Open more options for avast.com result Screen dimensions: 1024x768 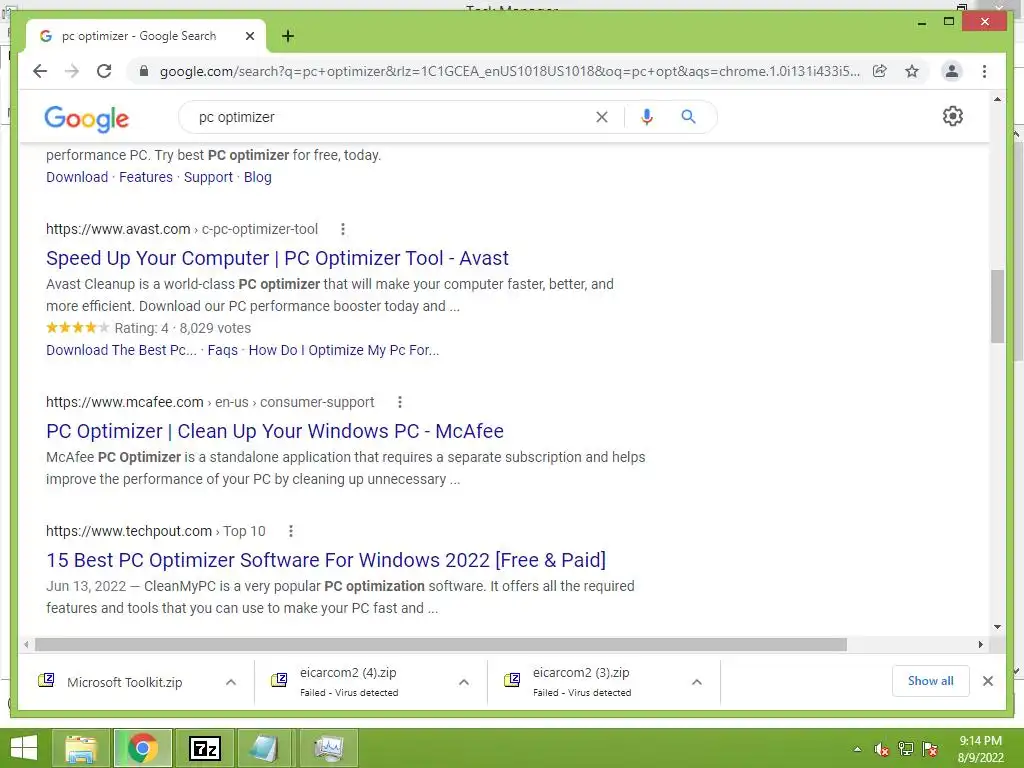click(x=343, y=229)
